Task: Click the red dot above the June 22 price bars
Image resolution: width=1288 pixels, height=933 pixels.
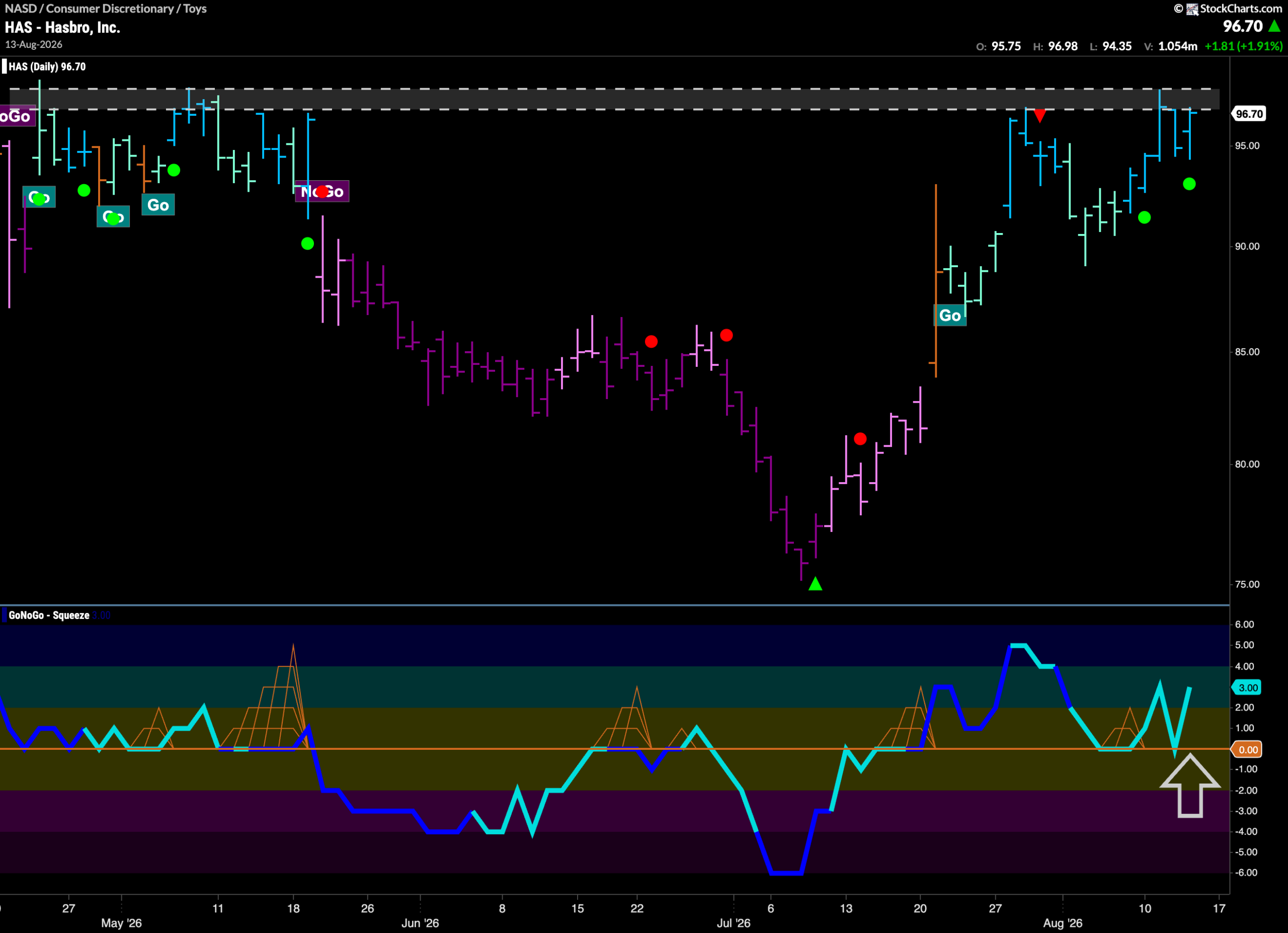Action: [x=652, y=341]
